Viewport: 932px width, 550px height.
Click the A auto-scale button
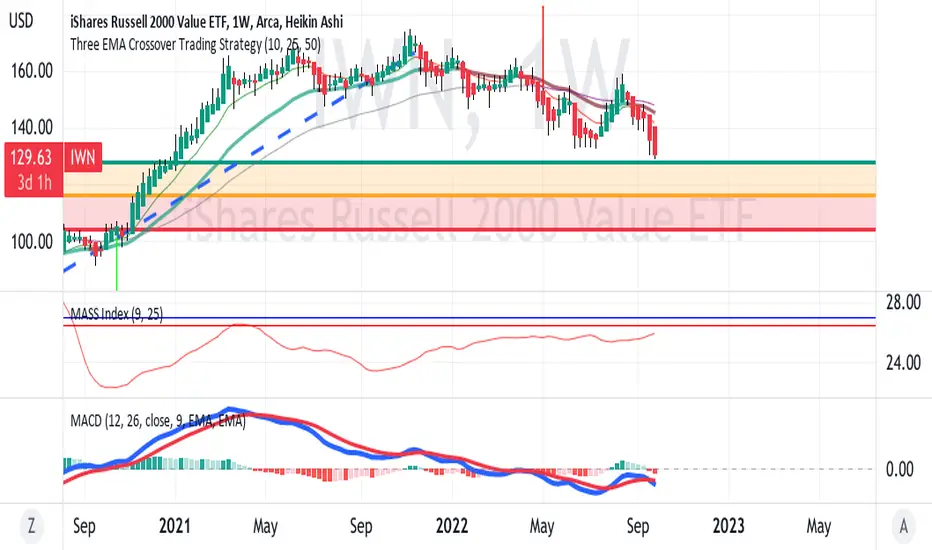(903, 526)
